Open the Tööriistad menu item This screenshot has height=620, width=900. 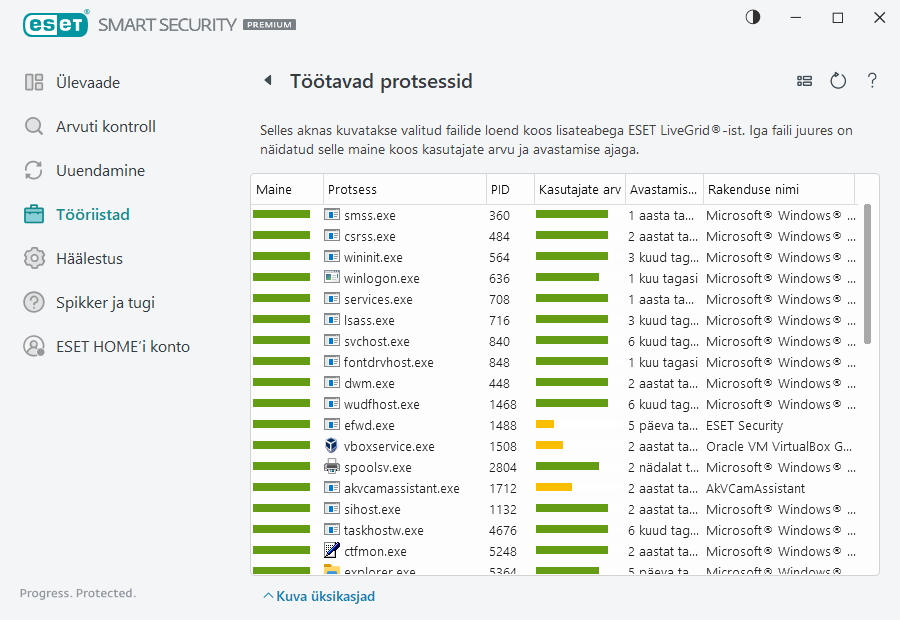92,214
